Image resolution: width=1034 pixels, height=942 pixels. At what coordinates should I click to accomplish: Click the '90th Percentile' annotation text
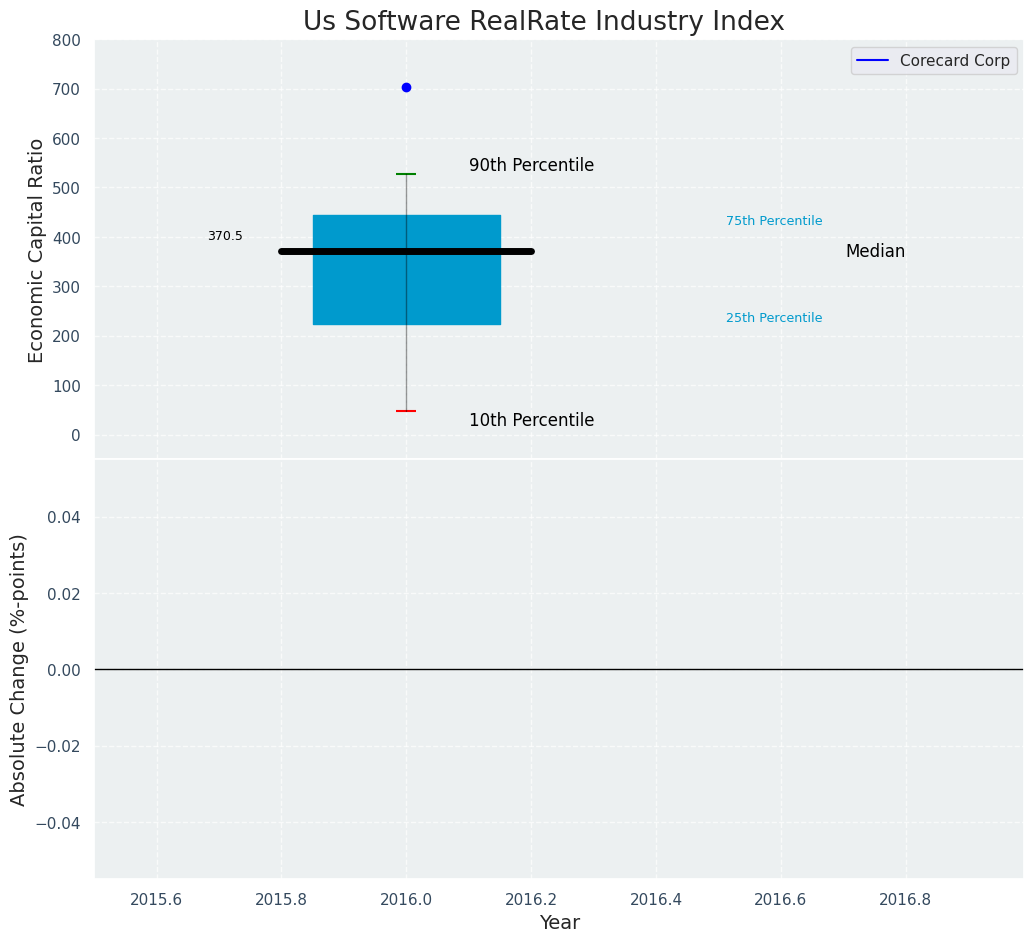click(x=531, y=166)
